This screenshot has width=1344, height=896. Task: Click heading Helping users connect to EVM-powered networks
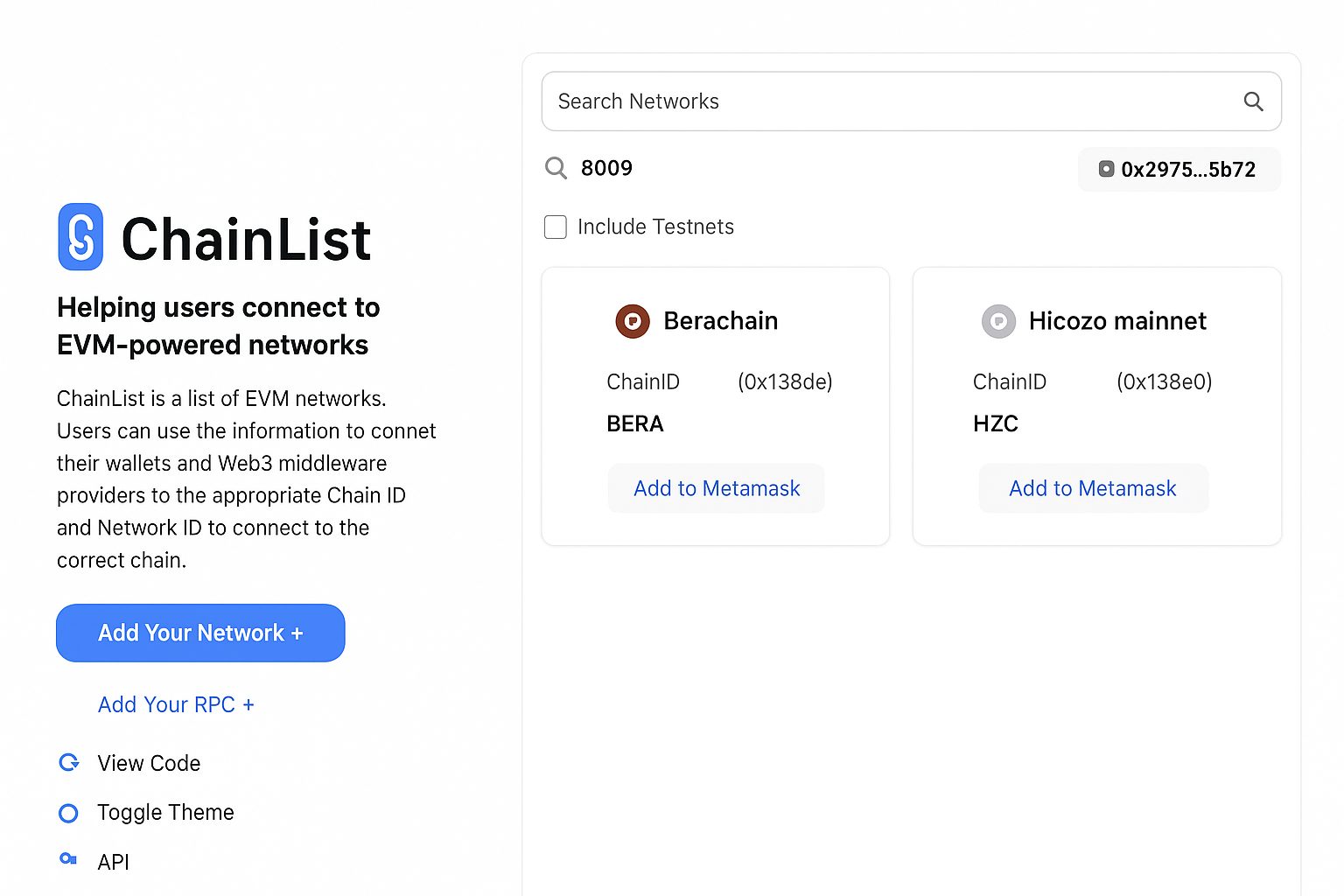tap(219, 325)
